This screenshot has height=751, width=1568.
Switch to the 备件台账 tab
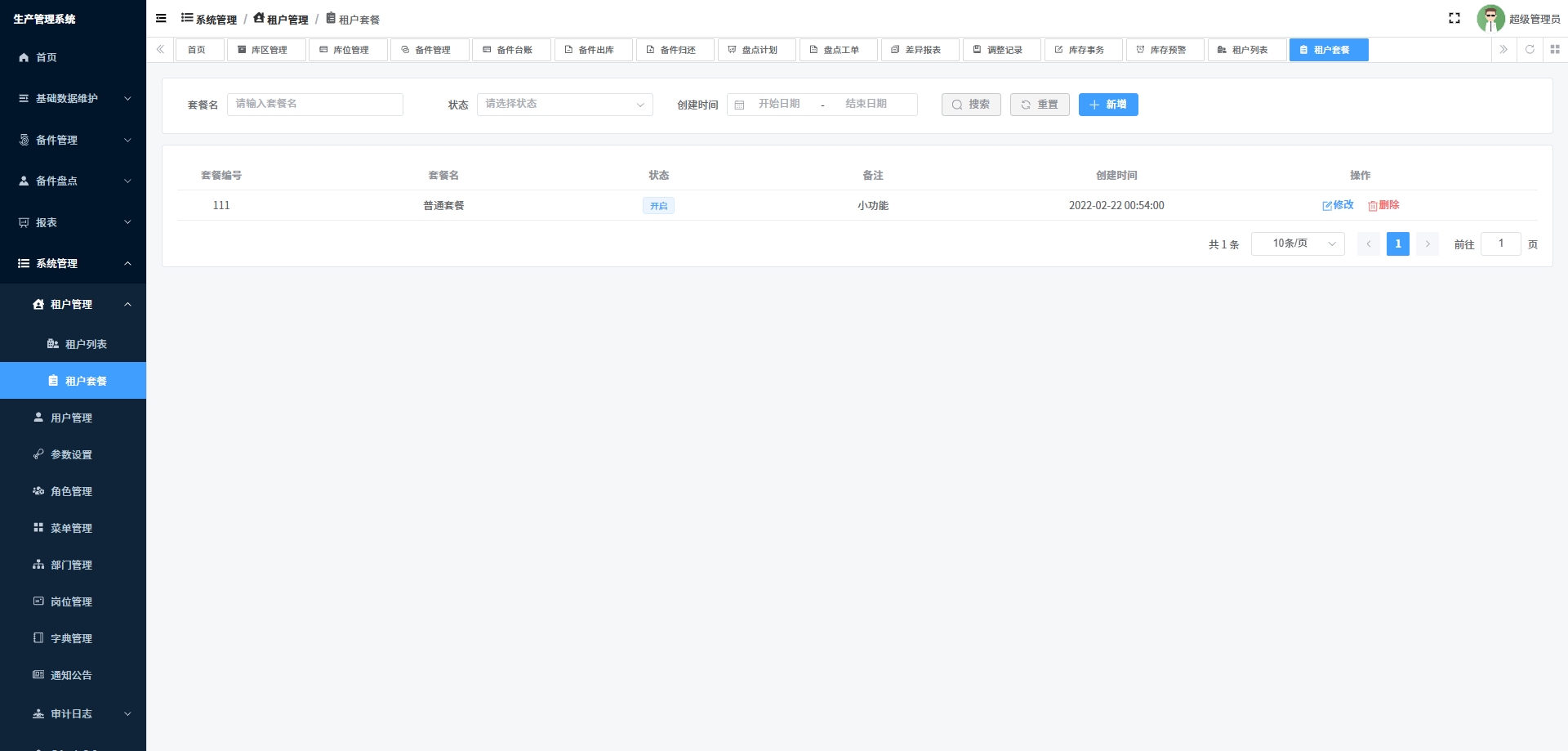(x=511, y=50)
